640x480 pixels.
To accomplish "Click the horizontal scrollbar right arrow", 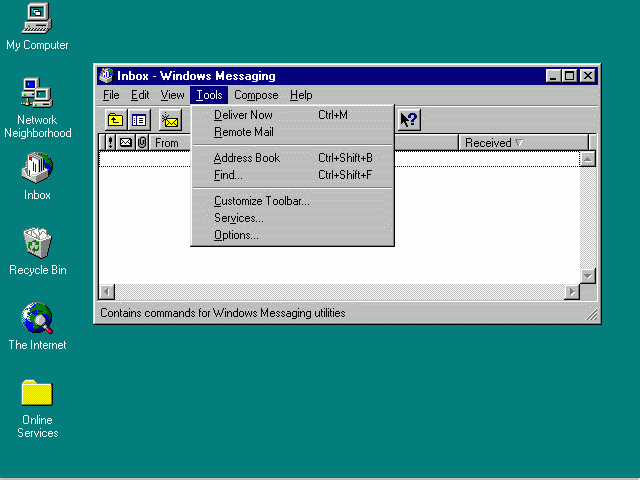I will click(x=572, y=292).
